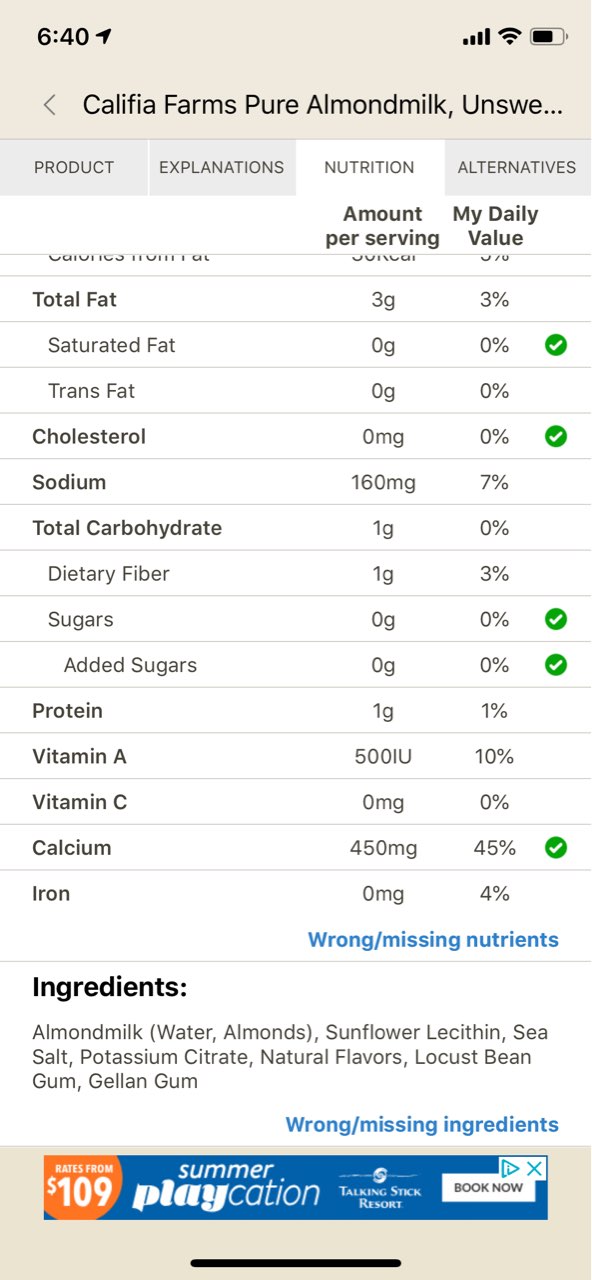Tap the checkmark icon next to Added Sugars
Viewport: 592px width, 1280px height.
tap(556, 664)
